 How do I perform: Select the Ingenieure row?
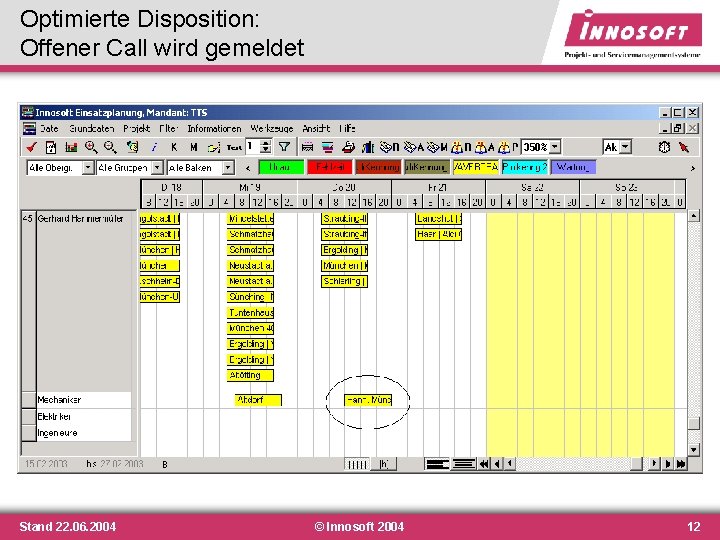point(76,433)
